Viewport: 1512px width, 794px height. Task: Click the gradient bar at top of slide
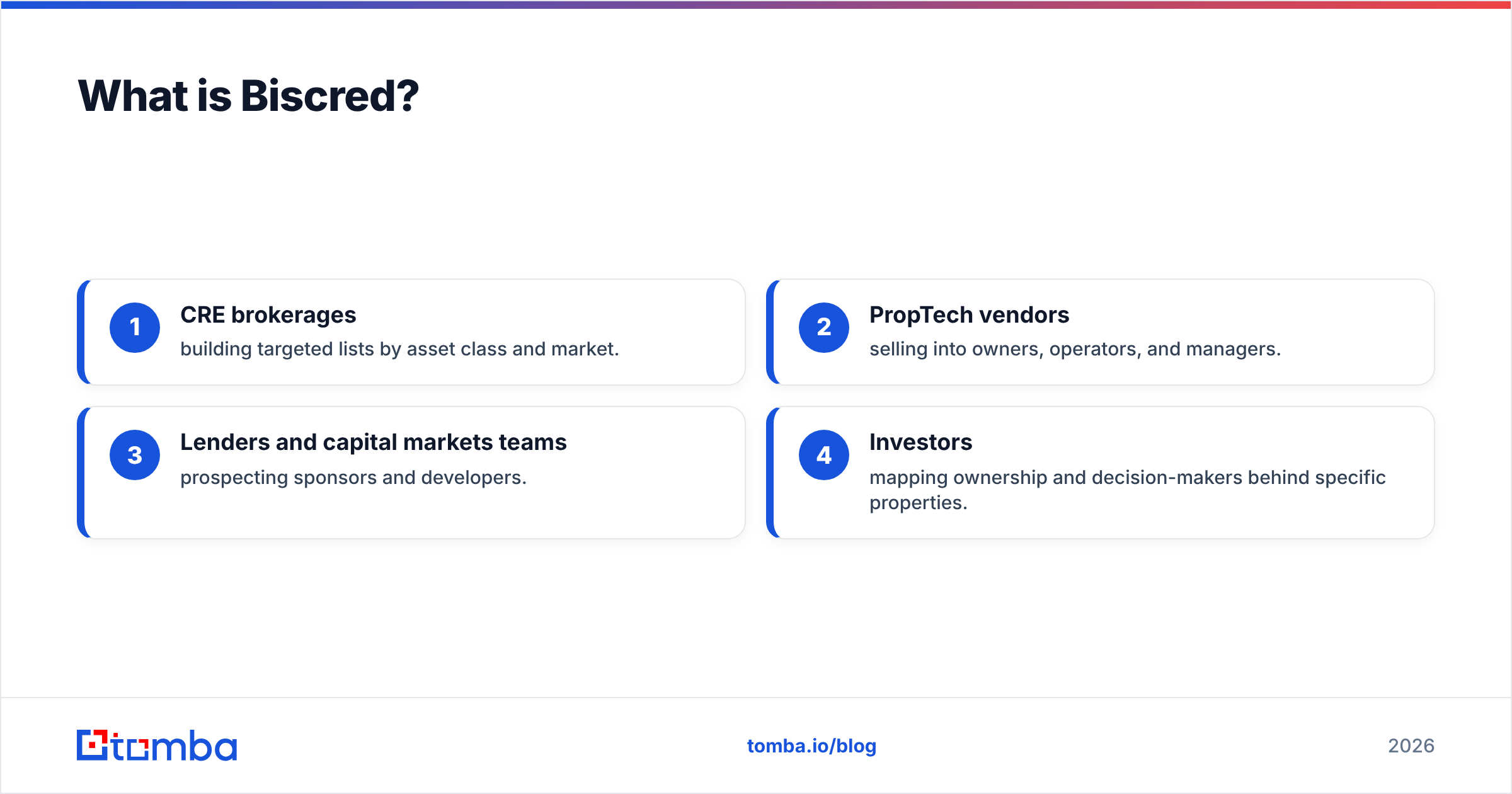[x=756, y=4]
